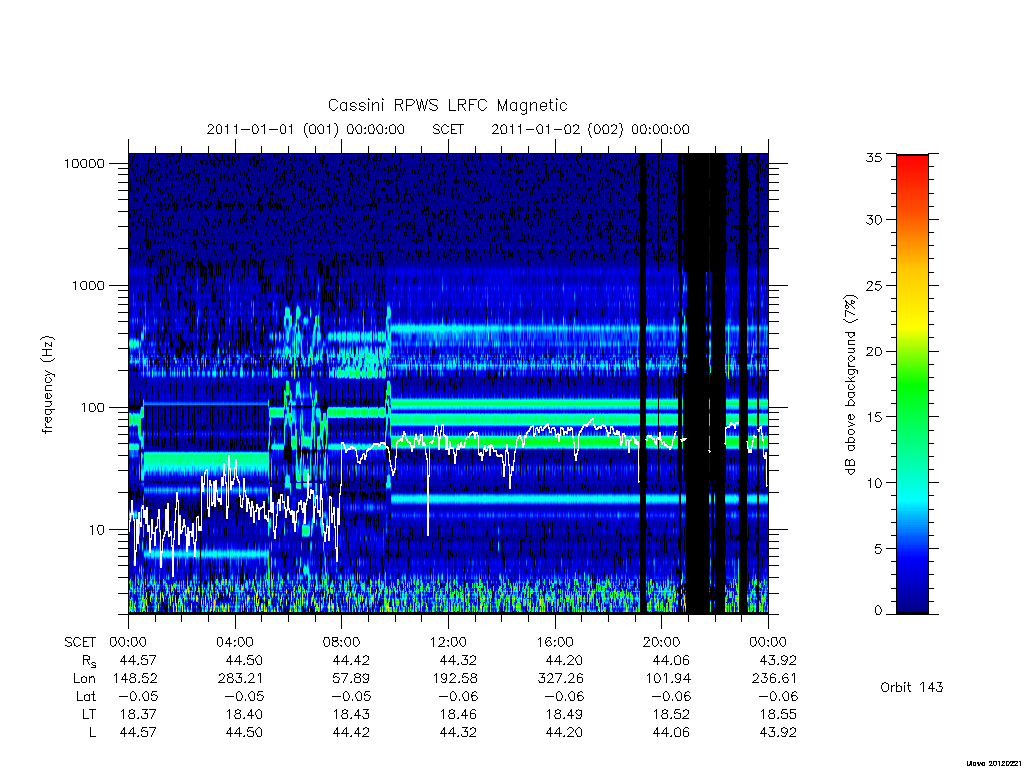Screen dimensions: 1024x768
Task: Click the 5 label on color scale
Action: pos(878,549)
